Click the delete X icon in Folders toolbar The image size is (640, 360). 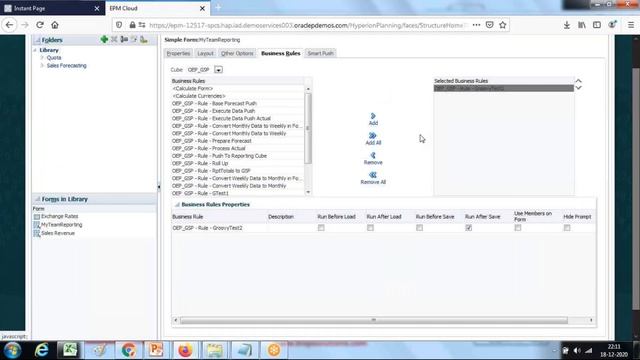(x=114, y=39)
